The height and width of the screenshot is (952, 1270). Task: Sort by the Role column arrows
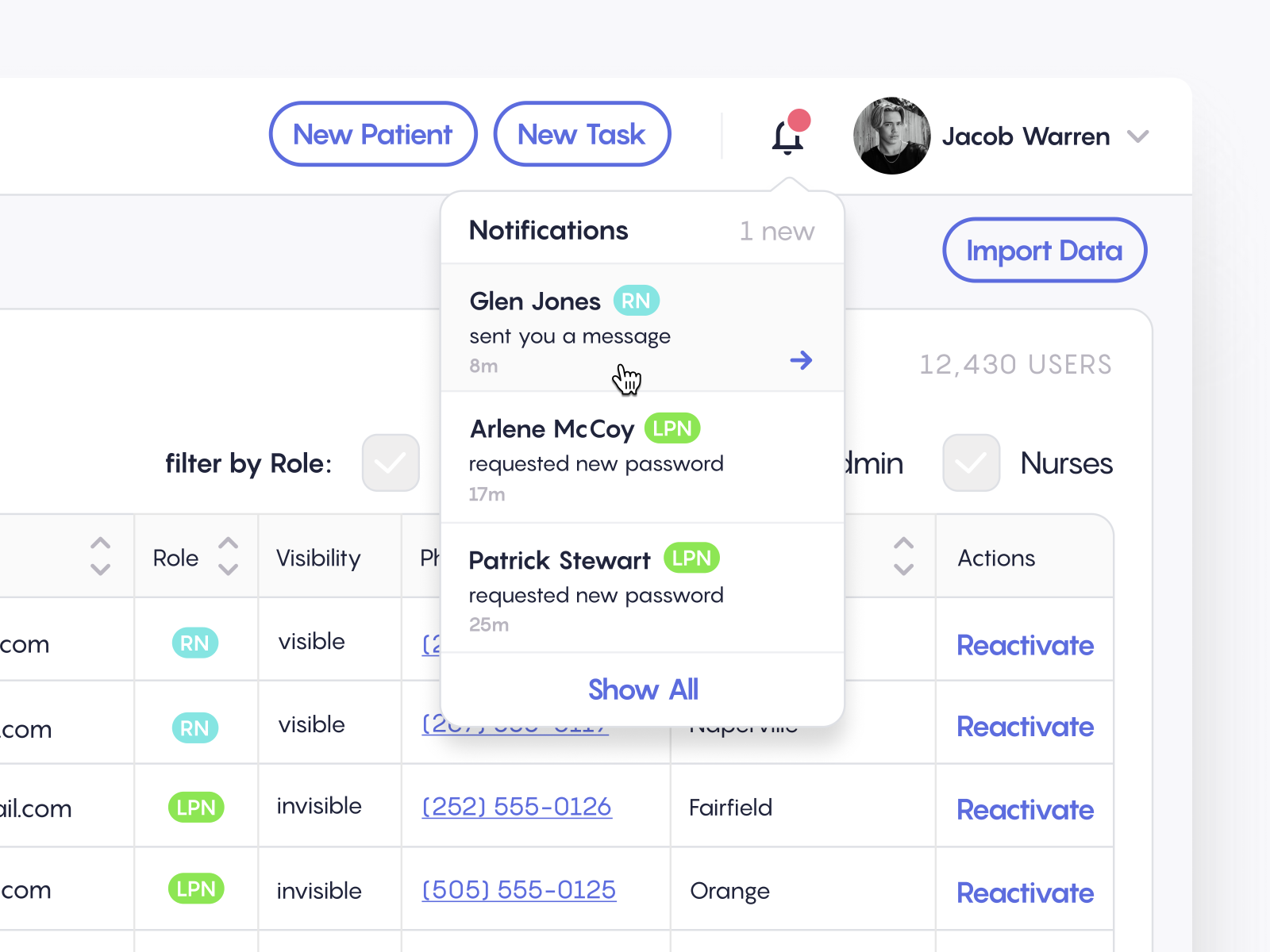point(228,556)
